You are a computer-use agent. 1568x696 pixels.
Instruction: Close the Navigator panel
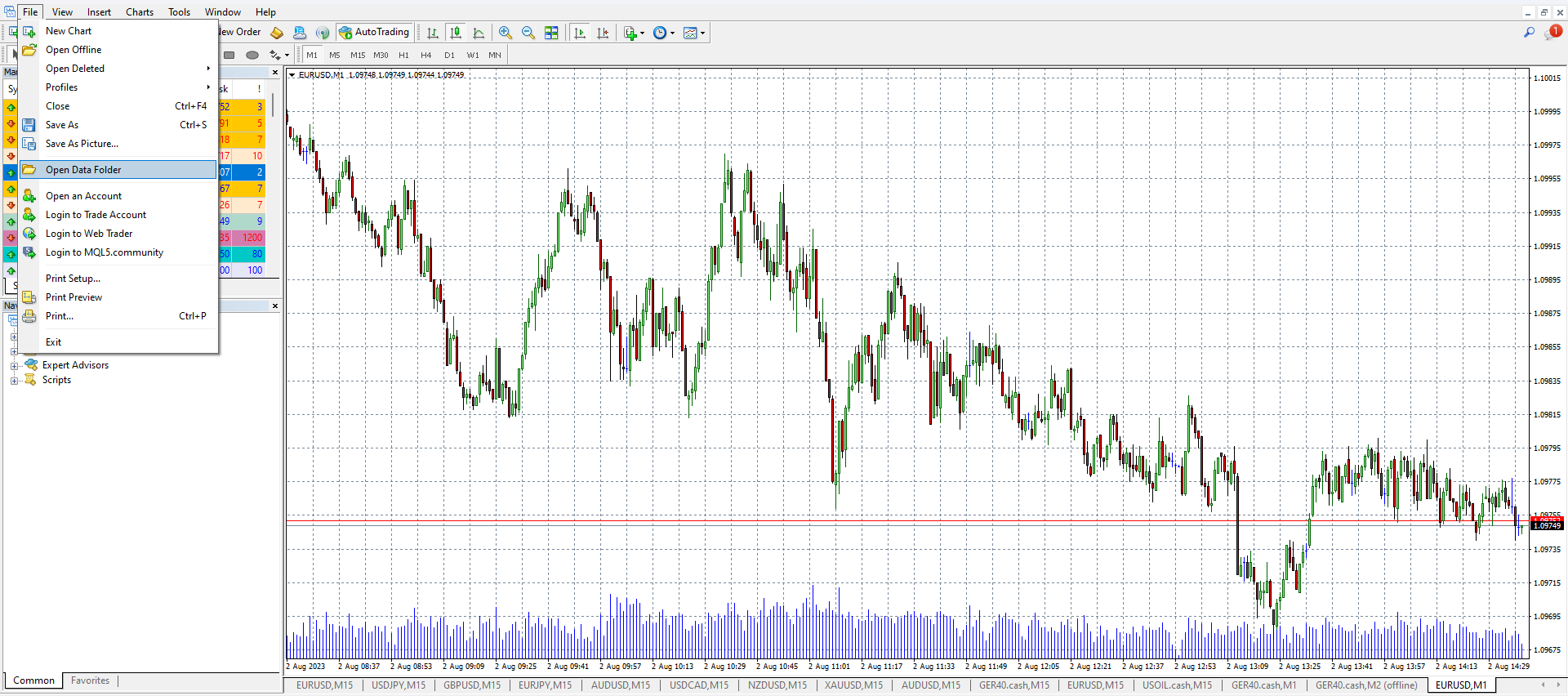[274, 306]
